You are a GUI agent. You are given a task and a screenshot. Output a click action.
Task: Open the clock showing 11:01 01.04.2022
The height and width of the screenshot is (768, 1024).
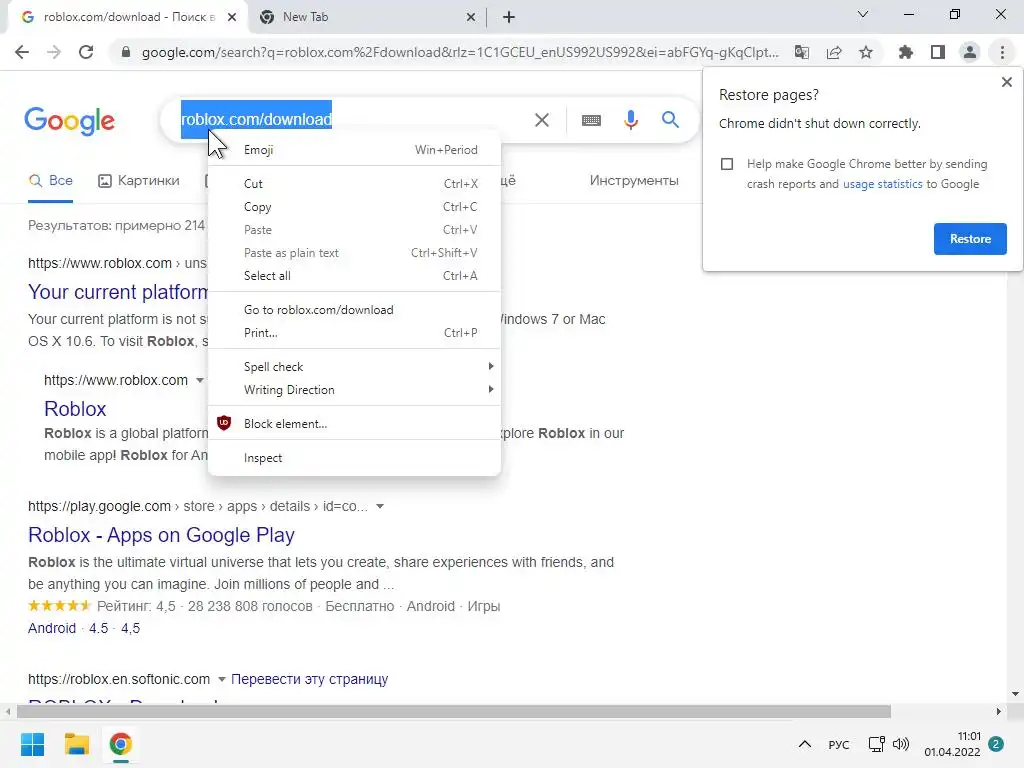click(x=952, y=744)
